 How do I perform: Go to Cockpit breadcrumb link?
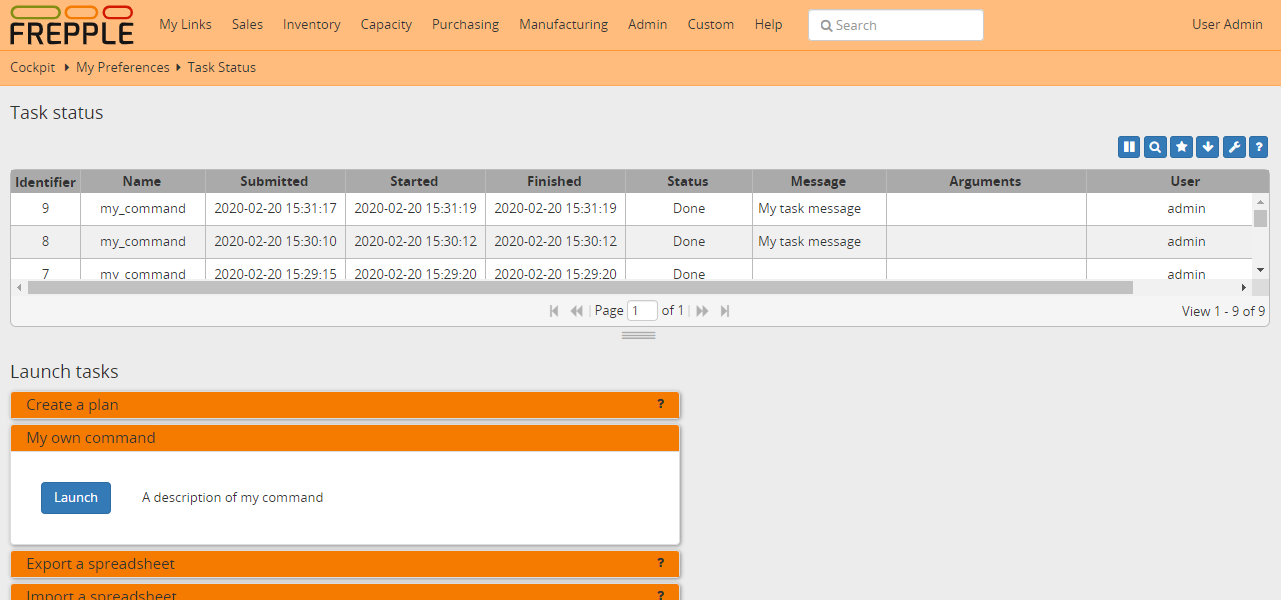[33, 68]
